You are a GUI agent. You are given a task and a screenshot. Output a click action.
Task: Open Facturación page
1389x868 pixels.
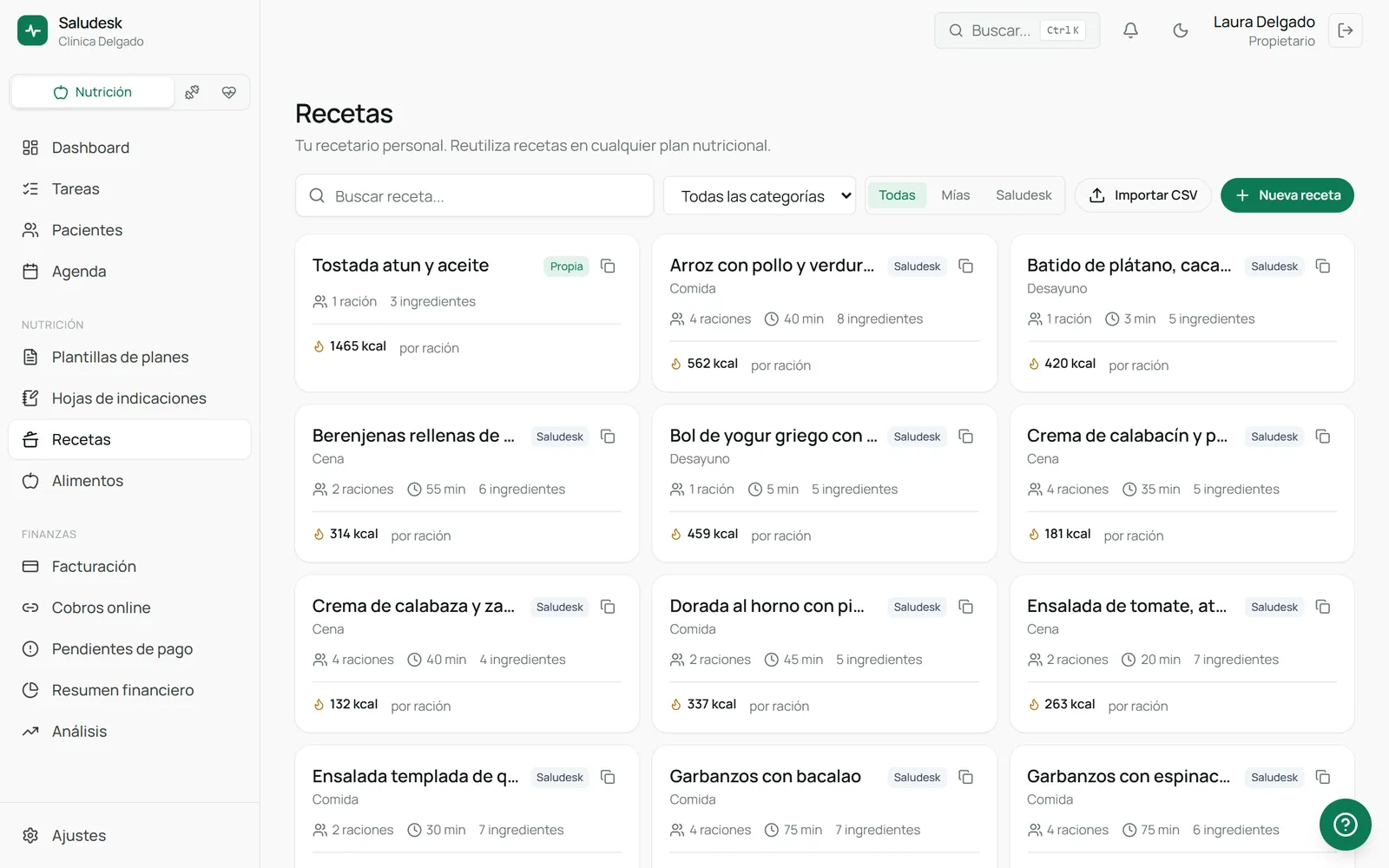tap(129, 567)
